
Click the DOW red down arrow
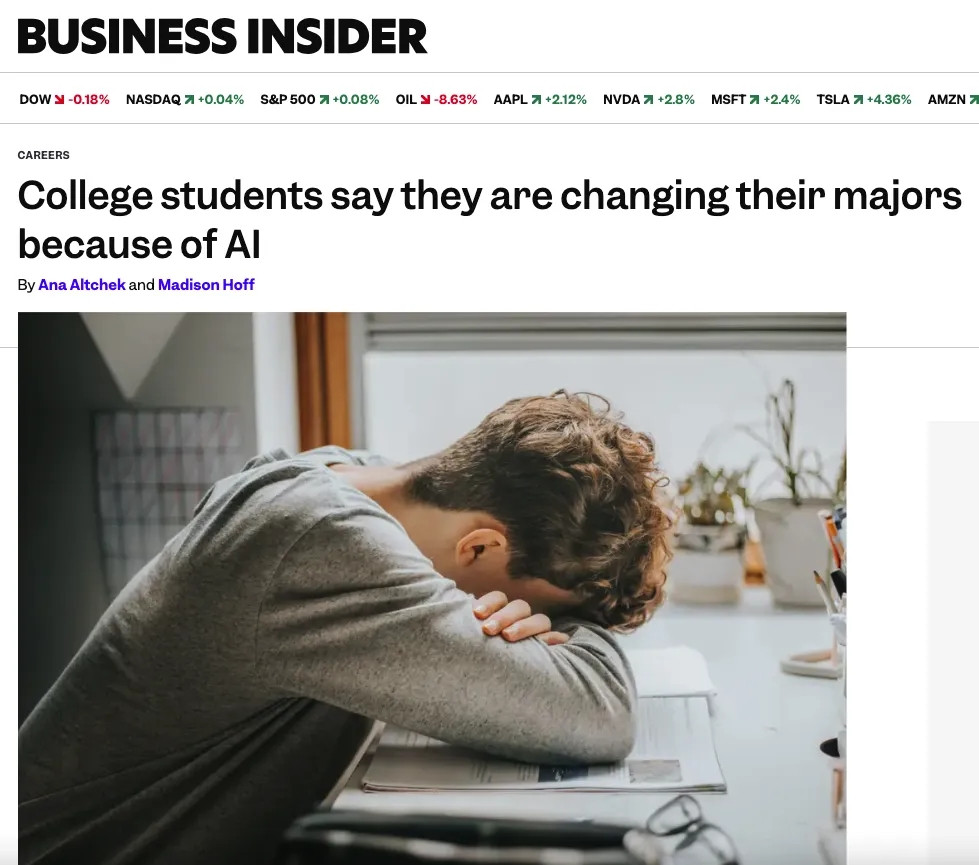tap(60, 100)
